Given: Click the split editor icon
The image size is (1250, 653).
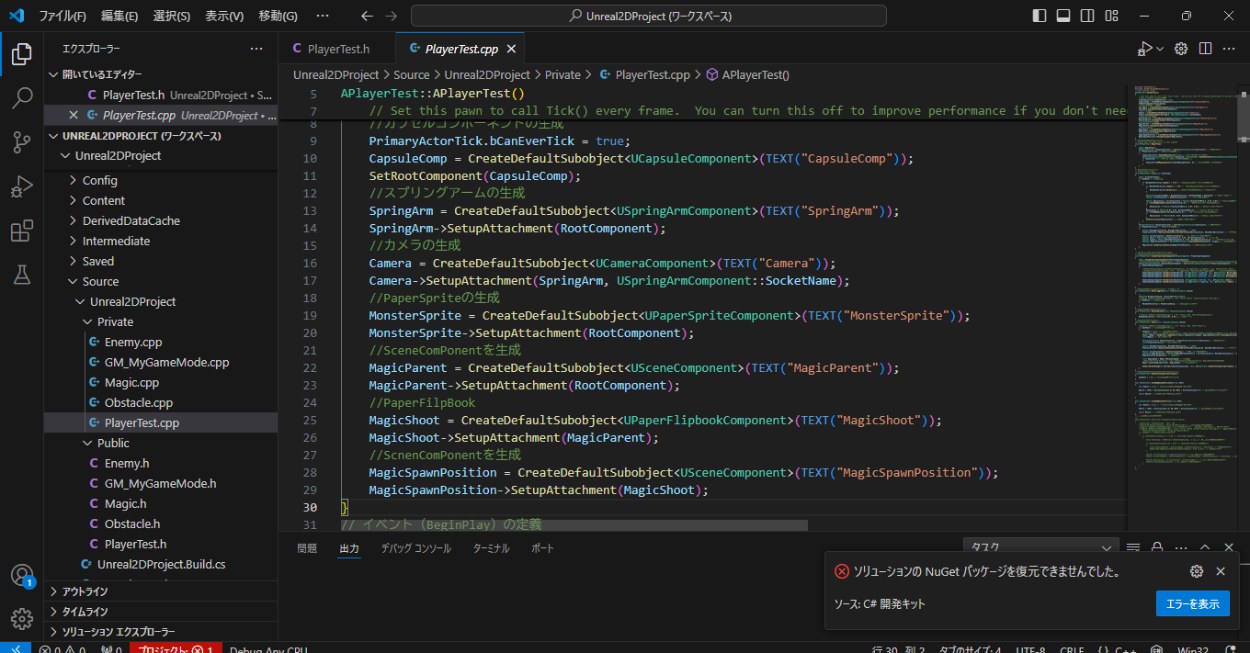Looking at the screenshot, I should pyautogui.click(x=1205, y=49).
